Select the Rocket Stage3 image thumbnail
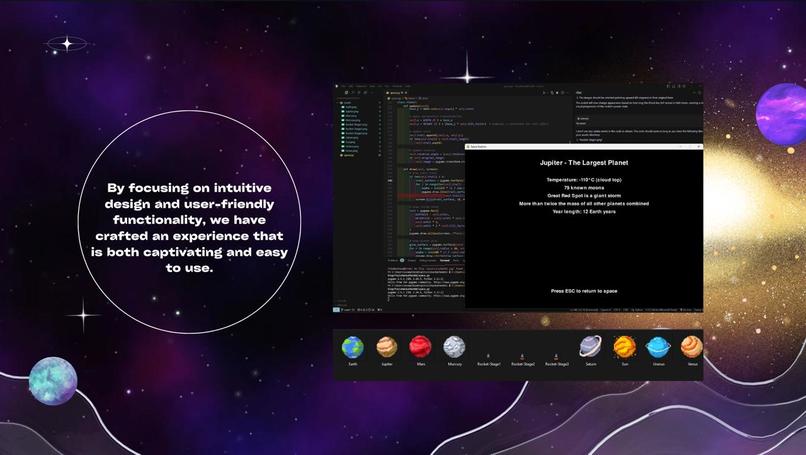The height and width of the screenshot is (455, 806). pyautogui.click(x=556, y=356)
